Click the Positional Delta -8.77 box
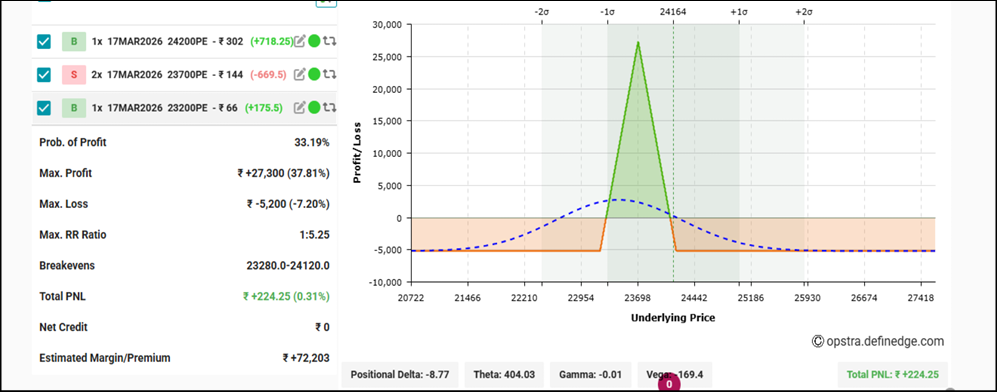Viewport: 997px width, 392px height. (400, 375)
